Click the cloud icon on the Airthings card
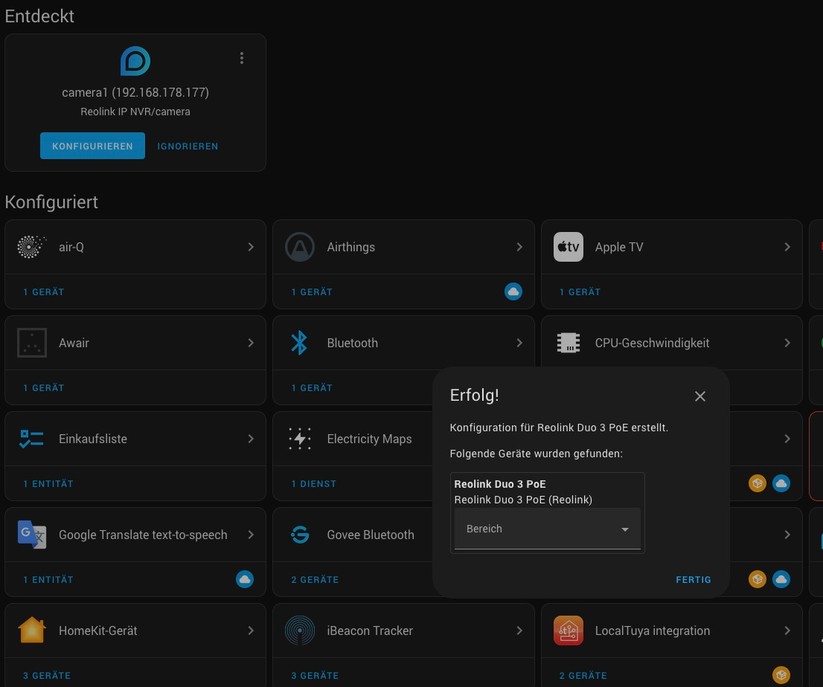Viewport: 823px width, 687px height. tap(513, 291)
